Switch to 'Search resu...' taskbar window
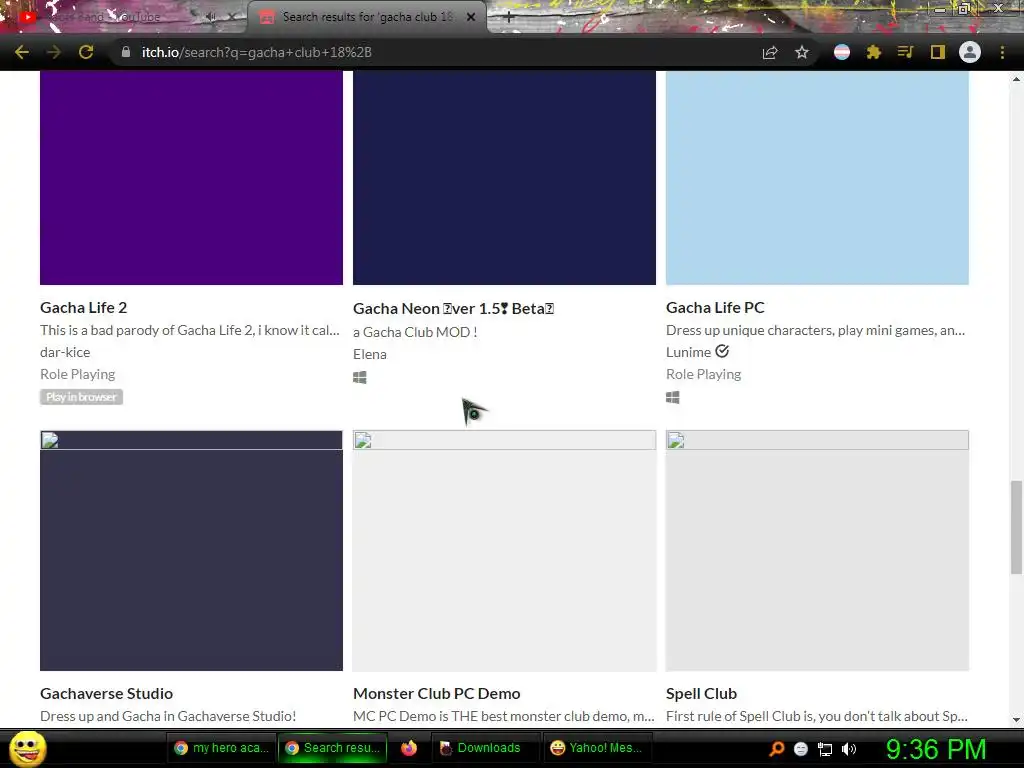 (x=332, y=748)
